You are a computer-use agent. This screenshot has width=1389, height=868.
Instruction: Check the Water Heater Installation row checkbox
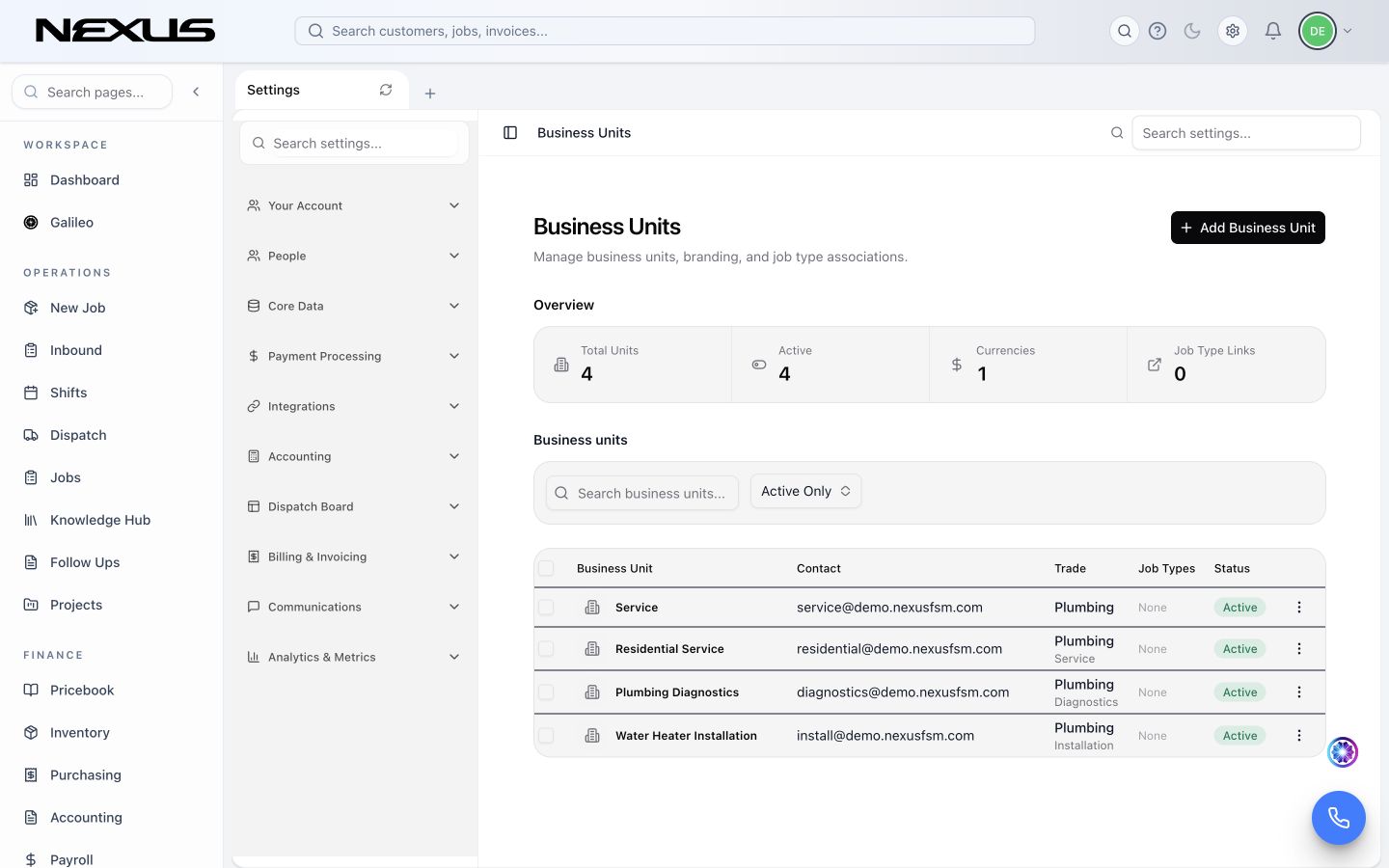coord(546,736)
